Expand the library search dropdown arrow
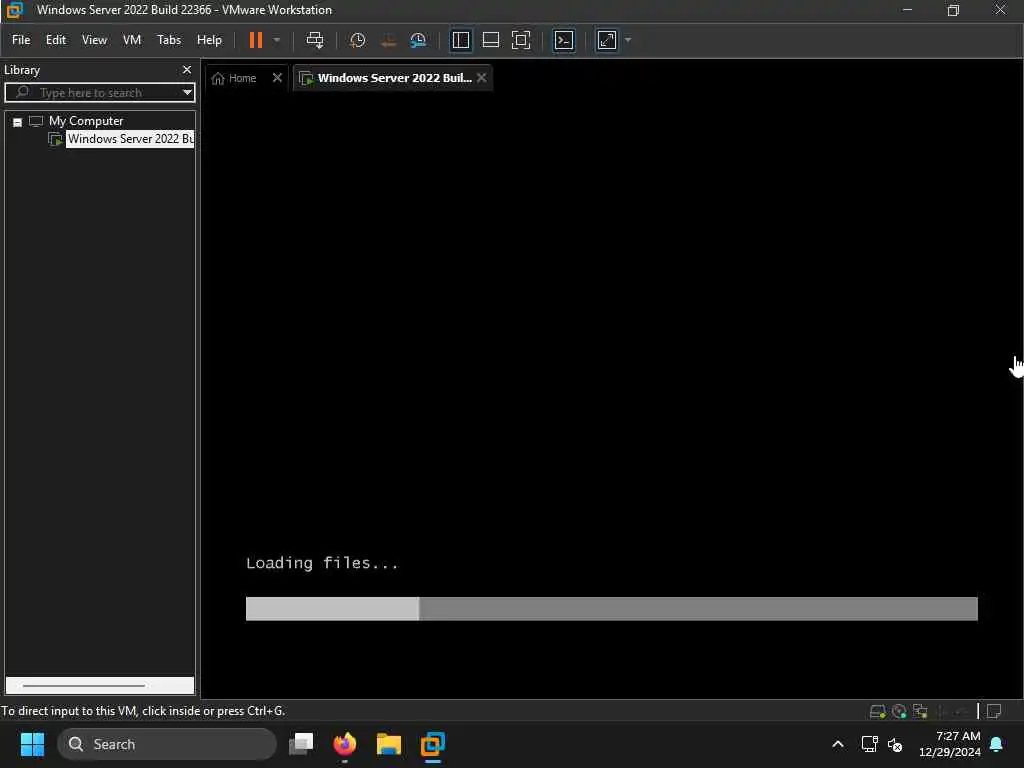Viewport: 1024px width, 768px height. (187, 92)
